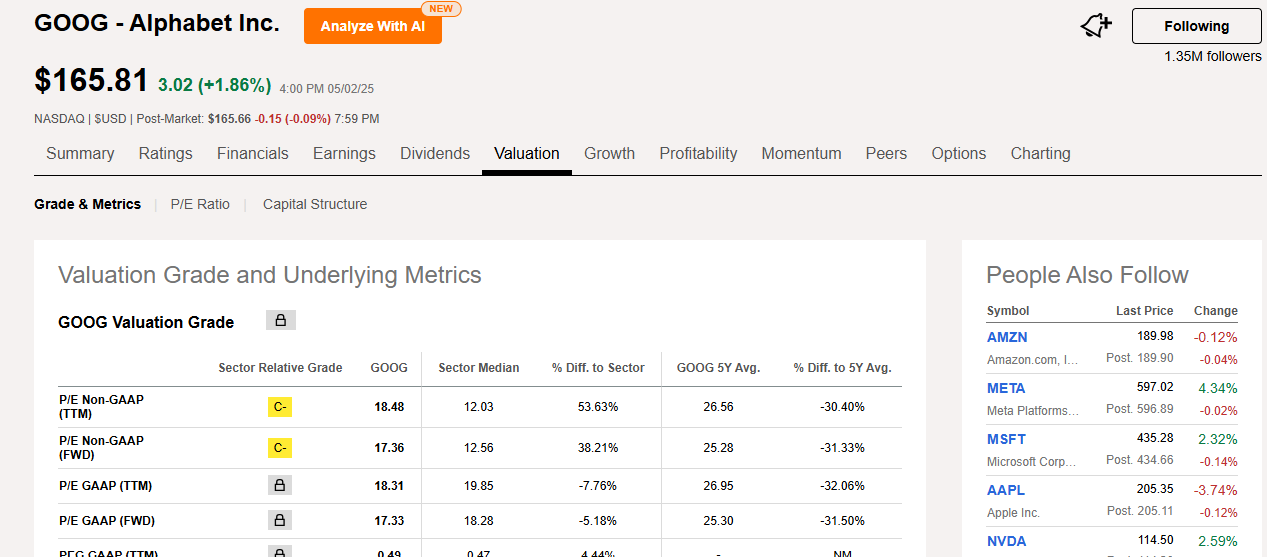Click the Symbol column header
1267x557 pixels.
[x=1008, y=310]
